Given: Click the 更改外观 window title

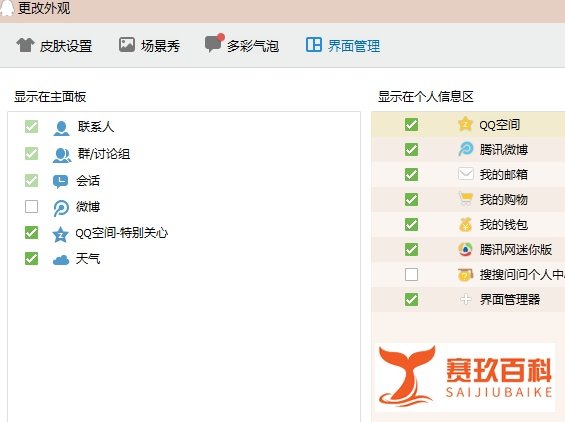Looking at the screenshot, I should tap(44, 8).
